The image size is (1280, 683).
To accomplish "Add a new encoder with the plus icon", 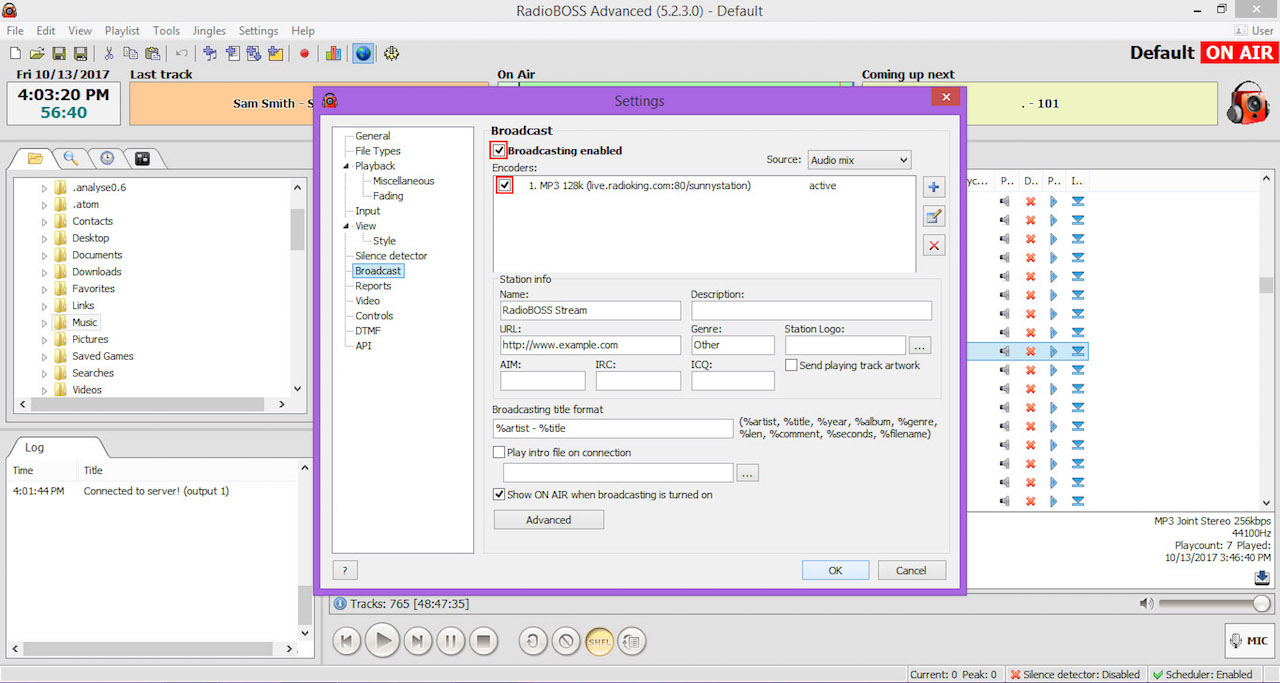I will 934,187.
